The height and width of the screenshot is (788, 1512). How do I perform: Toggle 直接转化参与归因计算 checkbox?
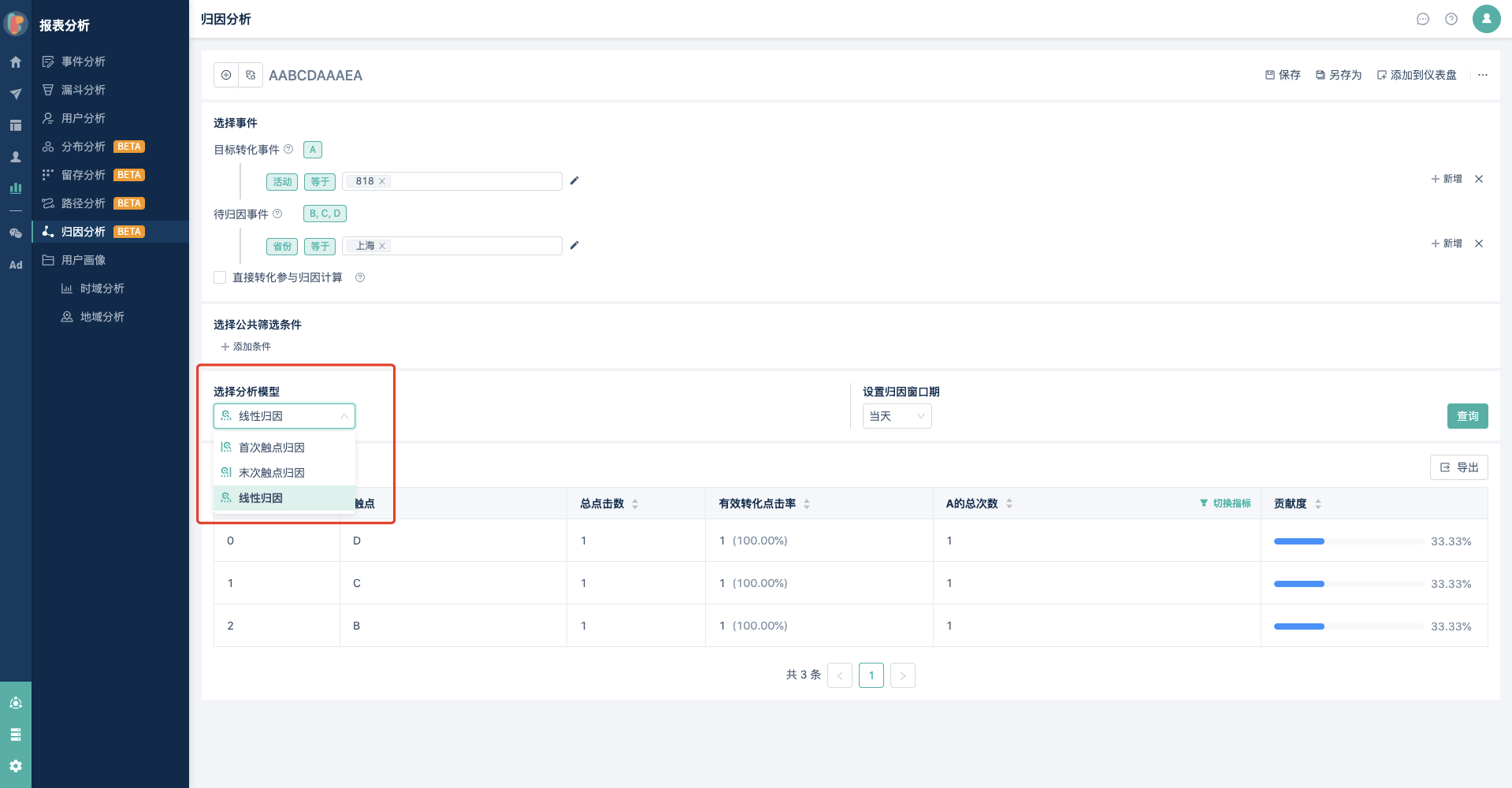[220, 277]
